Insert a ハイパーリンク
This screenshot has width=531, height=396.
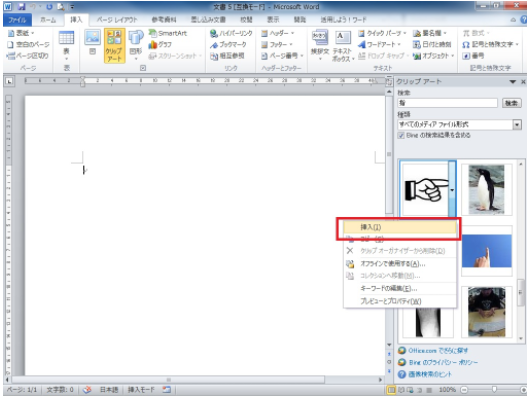231,33
